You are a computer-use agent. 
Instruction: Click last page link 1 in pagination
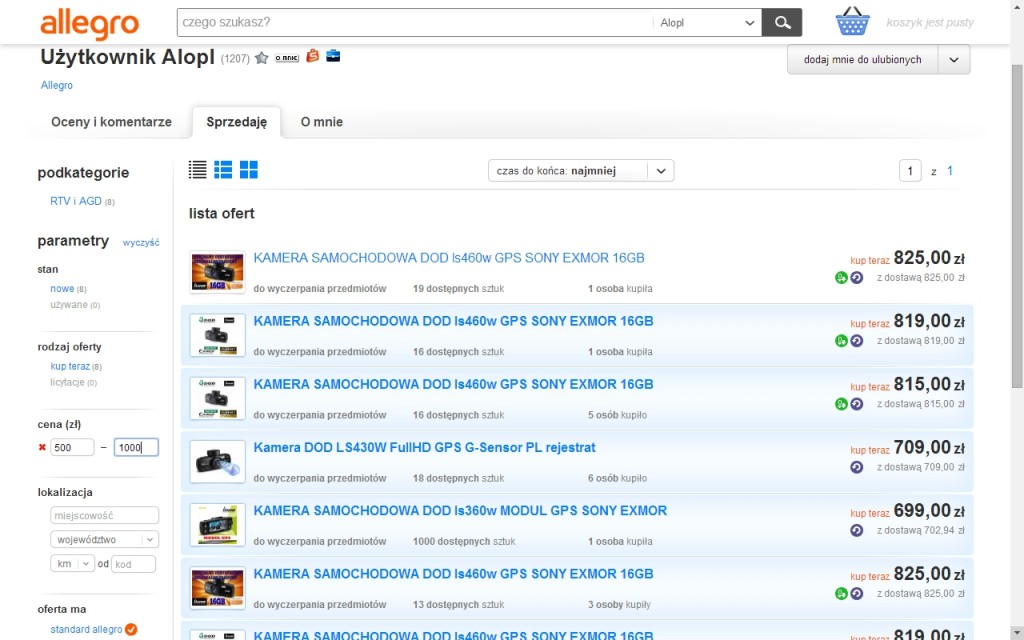pos(950,171)
